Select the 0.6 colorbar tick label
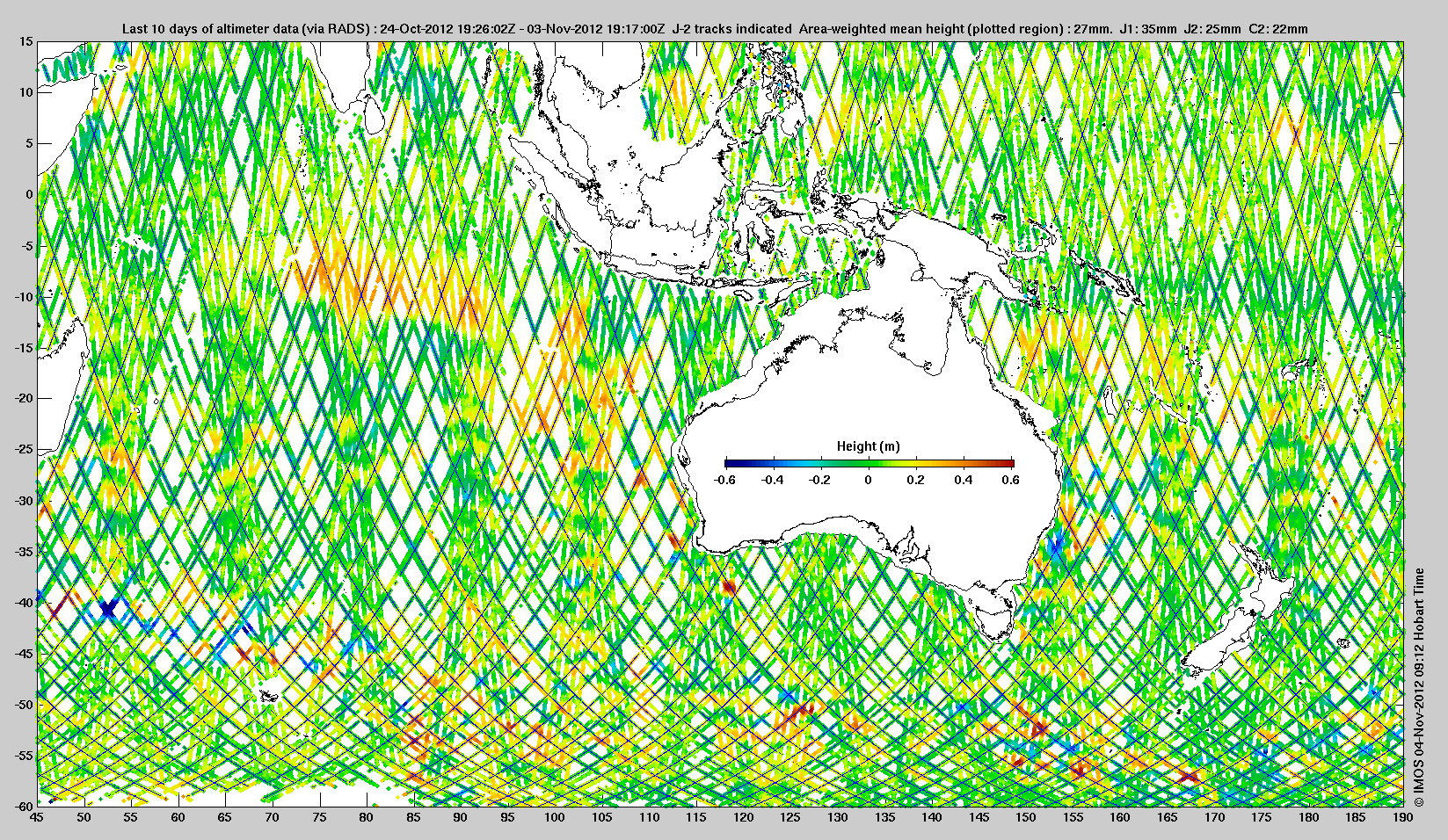Image resolution: width=1448 pixels, height=840 pixels. coord(1011,480)
